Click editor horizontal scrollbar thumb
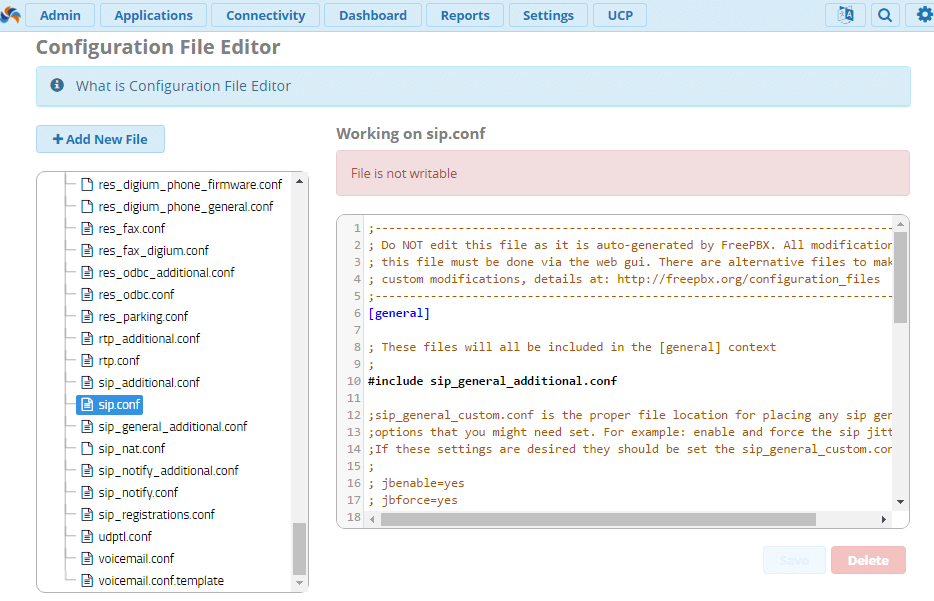934x601 pixels. [x=598, y=519]
